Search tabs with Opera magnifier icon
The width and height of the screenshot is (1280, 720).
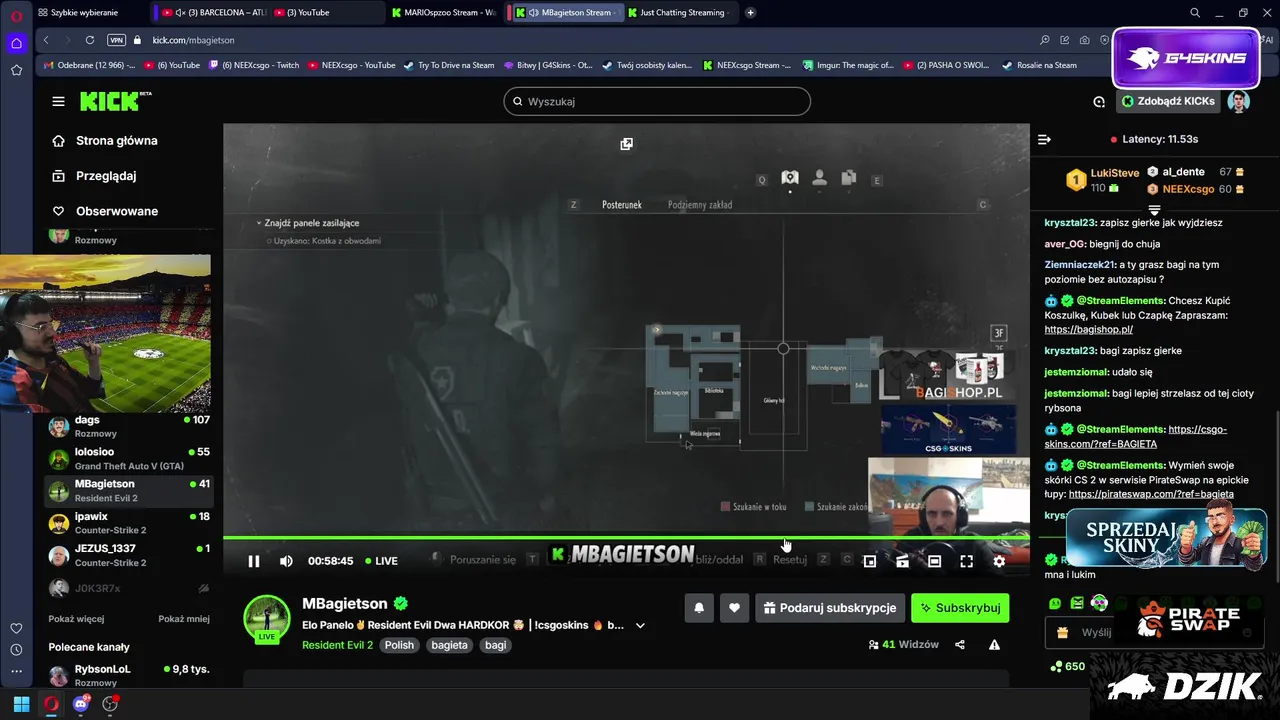[x=1195, y=12]
